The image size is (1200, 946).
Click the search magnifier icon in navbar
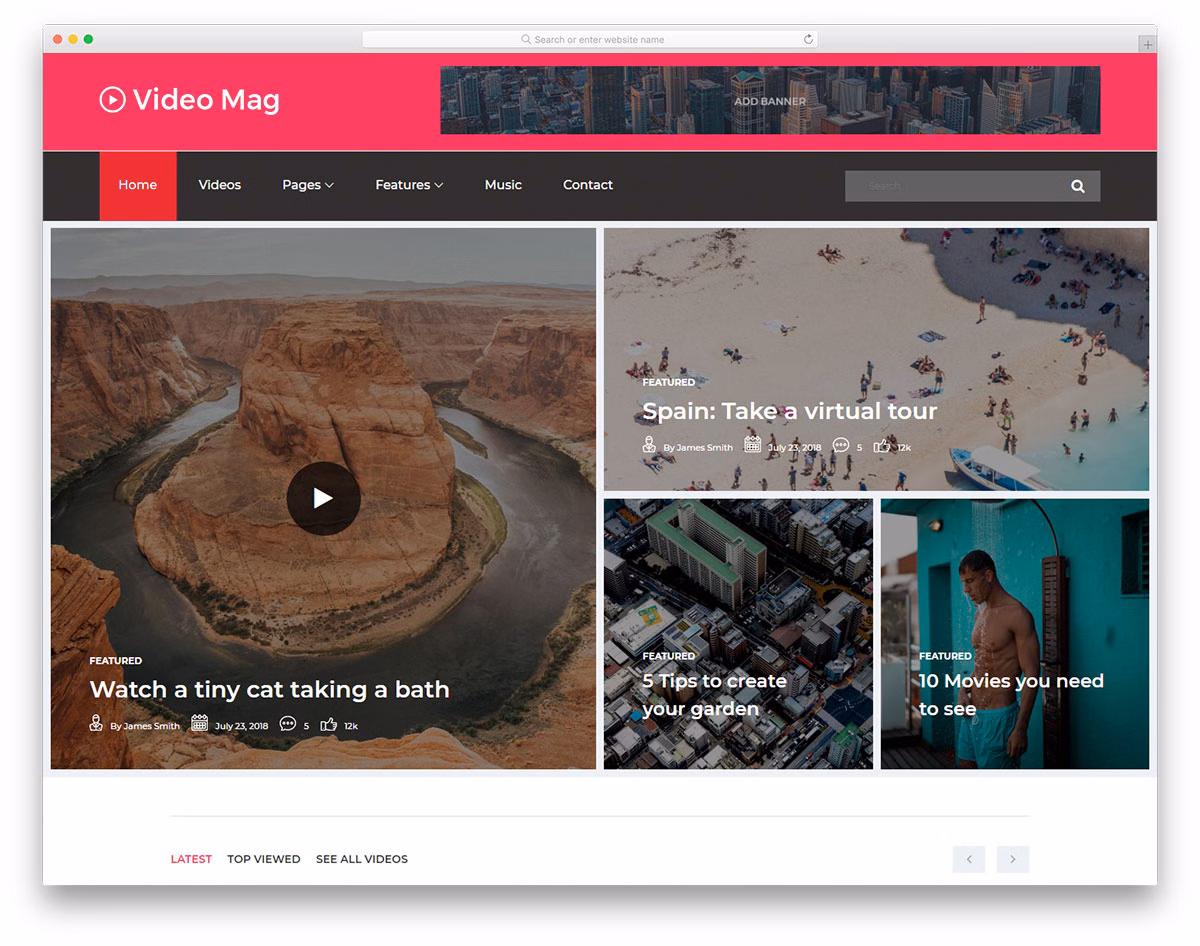coord(1077,186)
